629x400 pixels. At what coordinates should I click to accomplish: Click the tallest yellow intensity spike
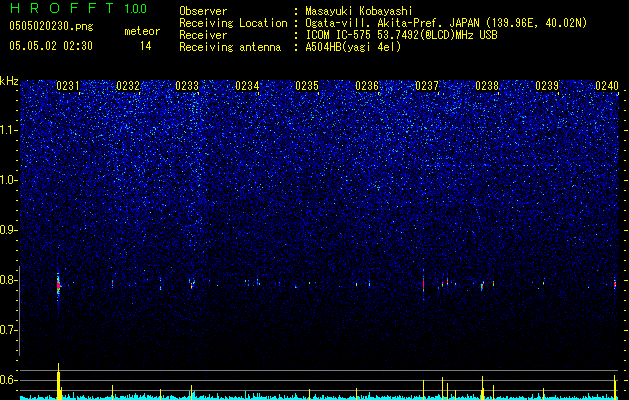coord(59,381)
